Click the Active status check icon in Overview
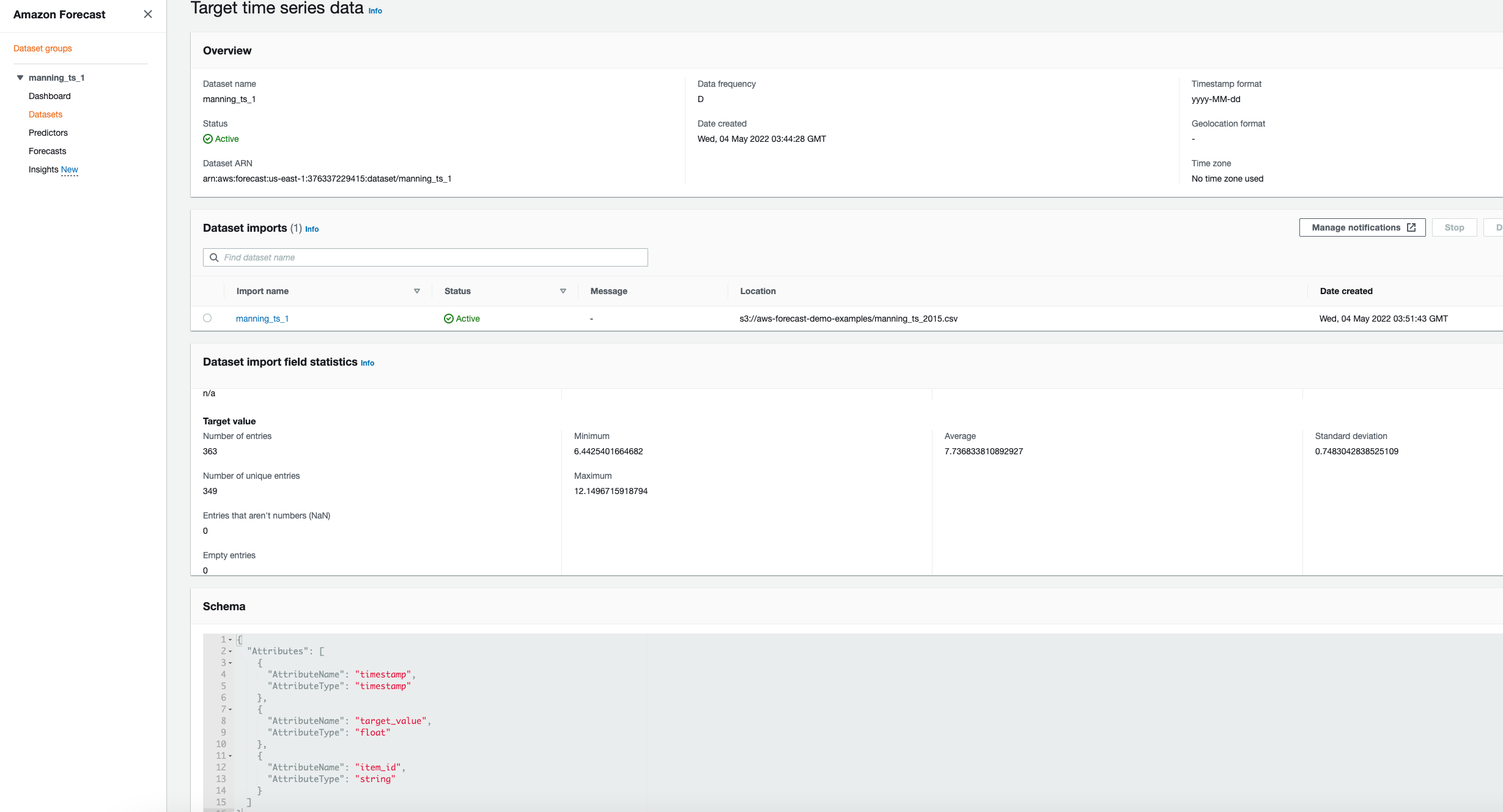This screenshot has width=1503, height=812. [x=208, y=139]
